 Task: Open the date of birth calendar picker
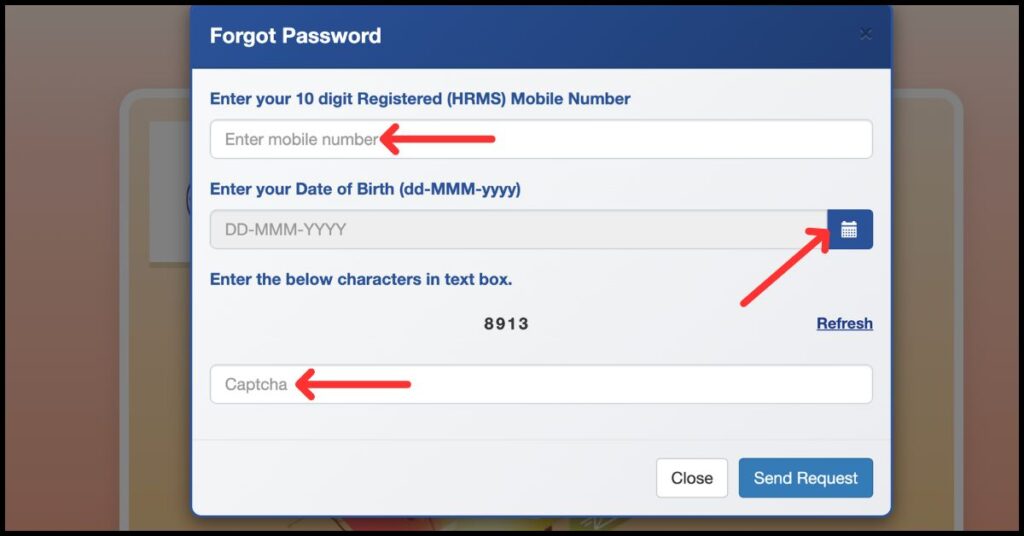849,229
